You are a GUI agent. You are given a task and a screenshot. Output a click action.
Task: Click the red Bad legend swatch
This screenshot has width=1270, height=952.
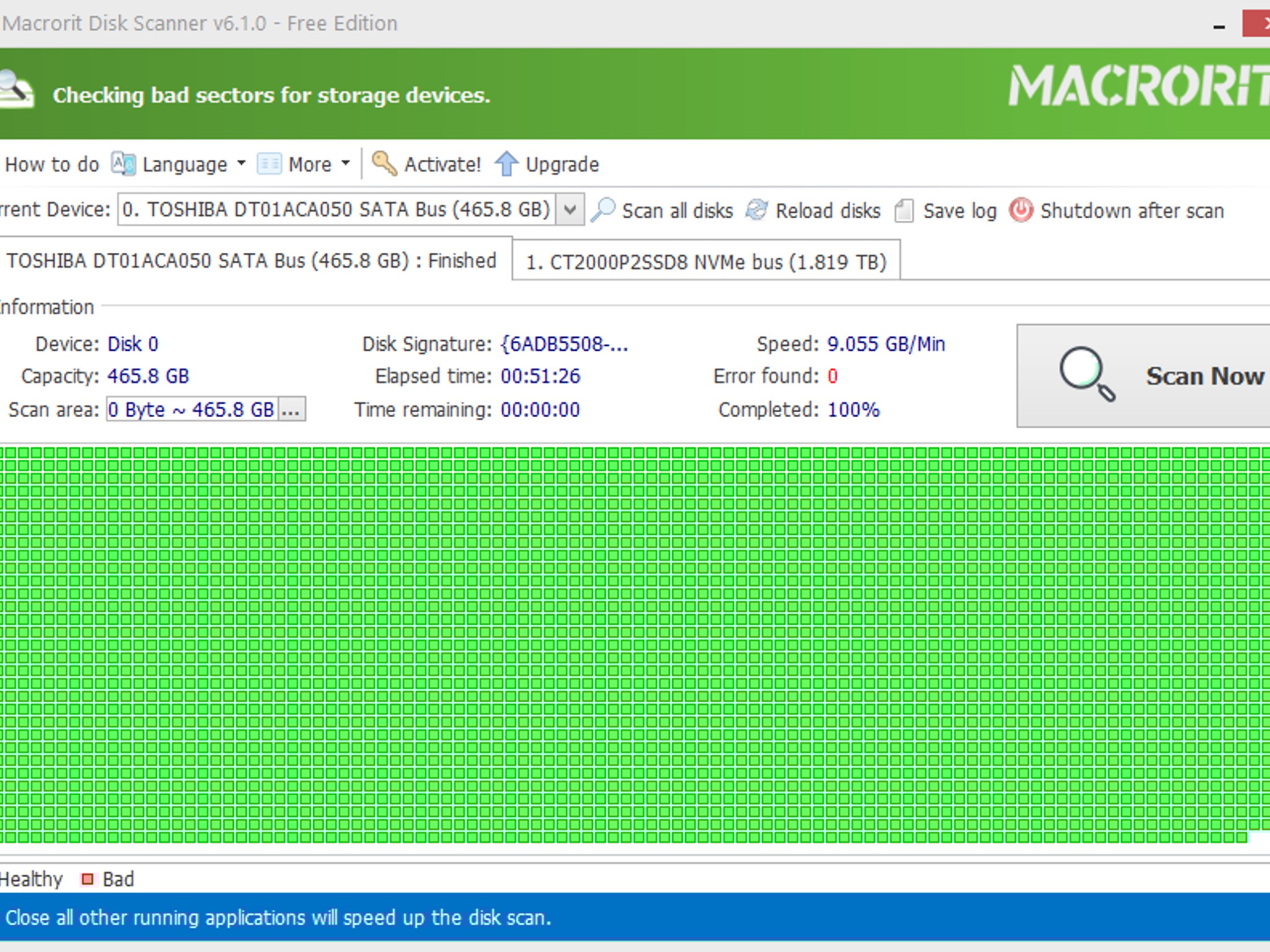87,879
